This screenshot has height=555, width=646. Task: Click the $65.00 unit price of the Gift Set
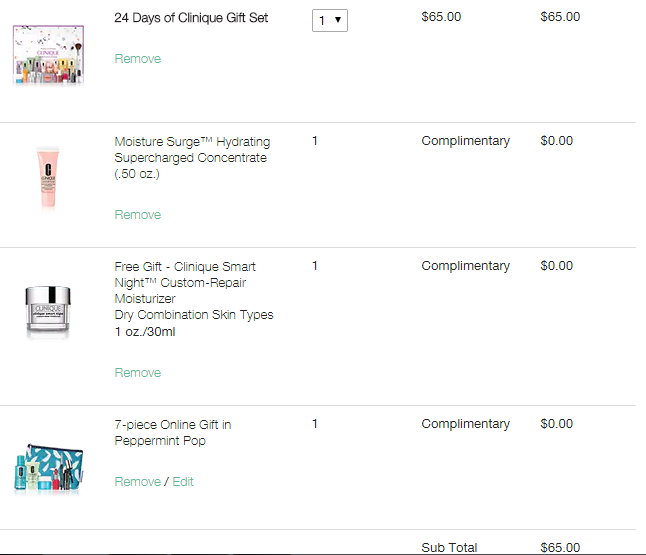[x=439, y=17]
